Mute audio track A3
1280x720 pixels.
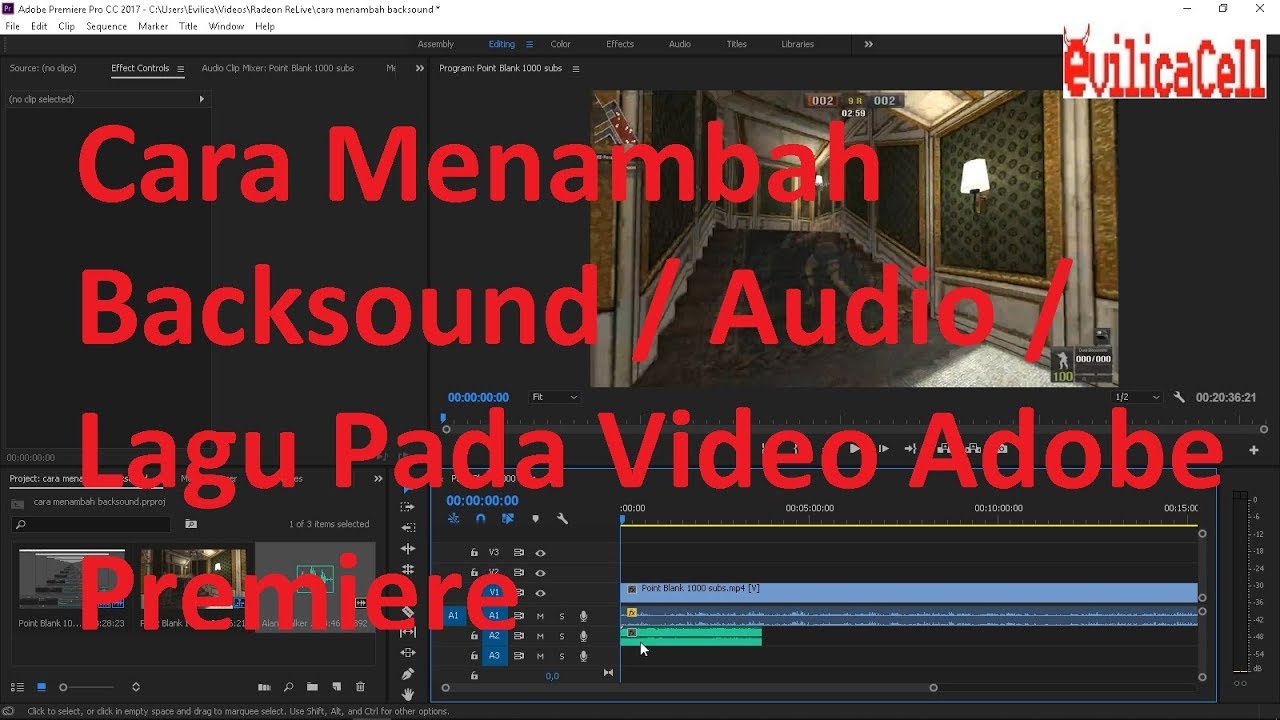[540, 656]
